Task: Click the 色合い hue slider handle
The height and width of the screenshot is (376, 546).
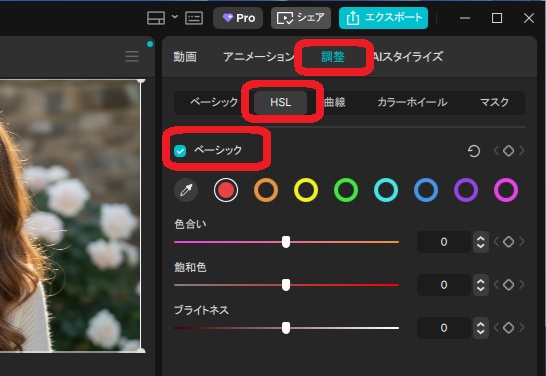Action: click(x=286, y=242)
